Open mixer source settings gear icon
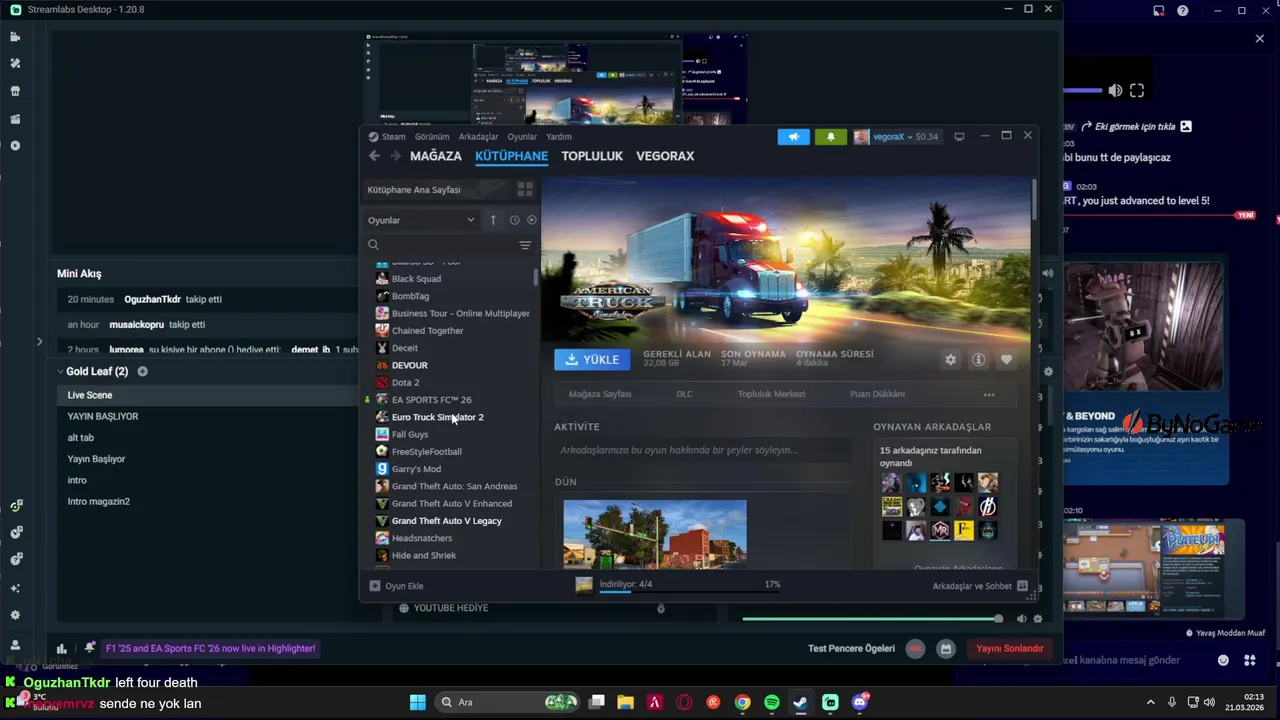1280x720 pixels. coord(1037,619)
